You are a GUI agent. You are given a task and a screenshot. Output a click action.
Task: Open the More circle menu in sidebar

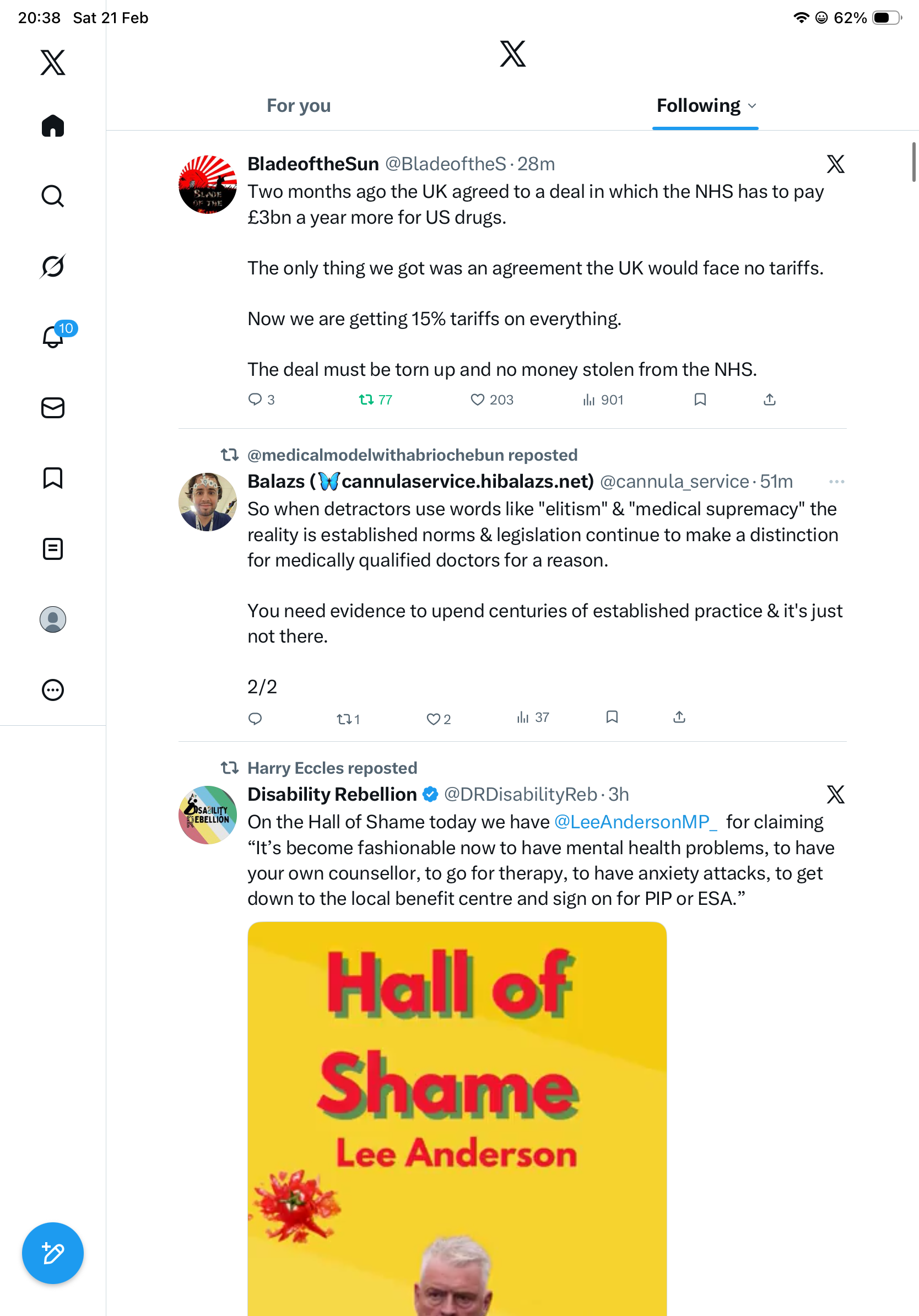click(x=53, y=689)
